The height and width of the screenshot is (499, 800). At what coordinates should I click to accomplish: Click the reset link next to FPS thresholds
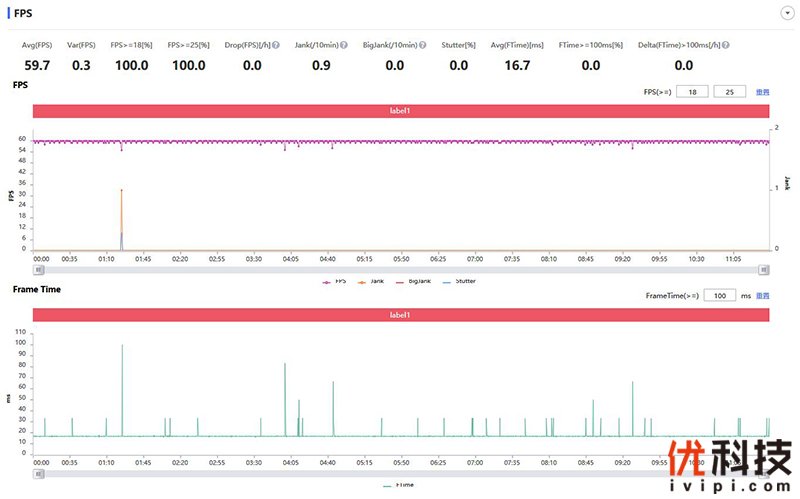tap(762, 91)
